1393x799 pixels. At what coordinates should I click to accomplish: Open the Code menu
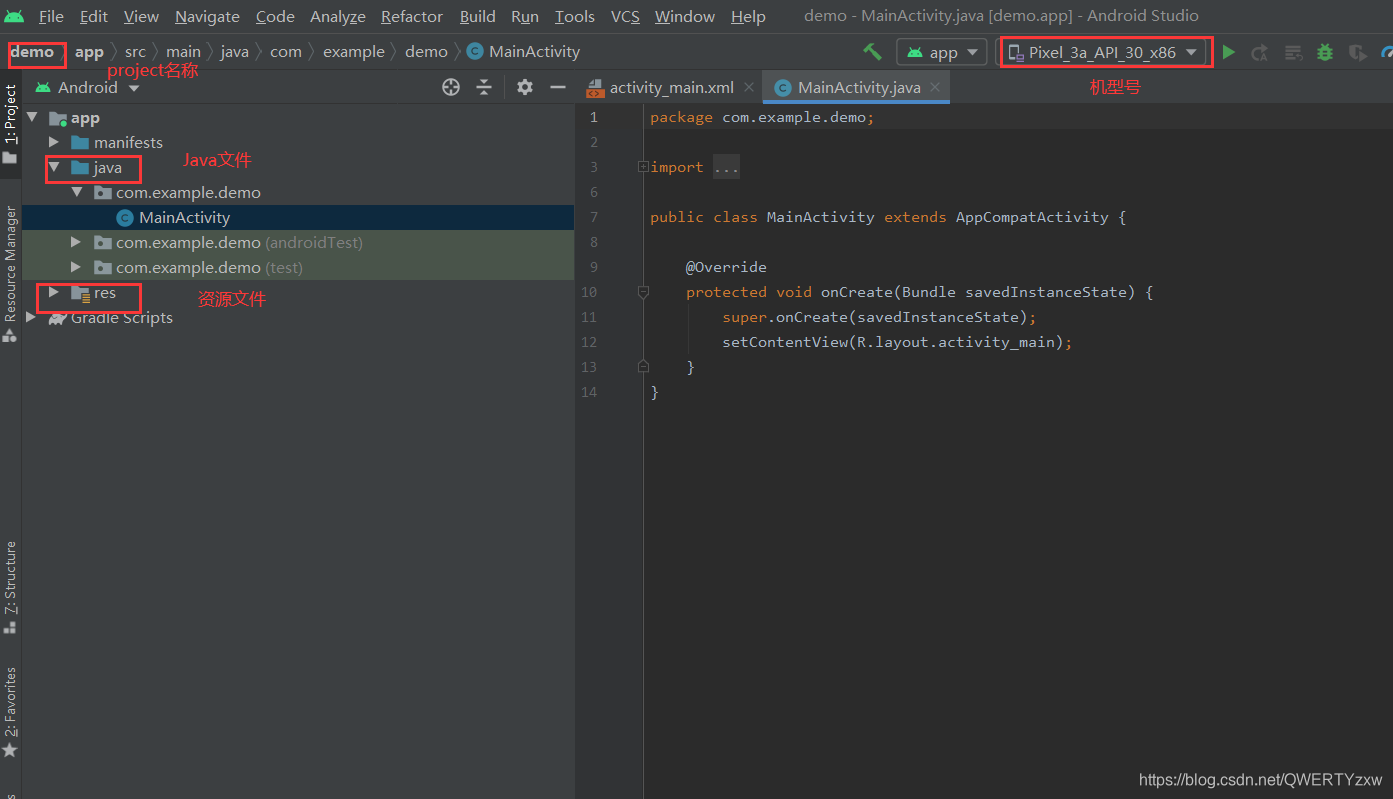(275, 16)
